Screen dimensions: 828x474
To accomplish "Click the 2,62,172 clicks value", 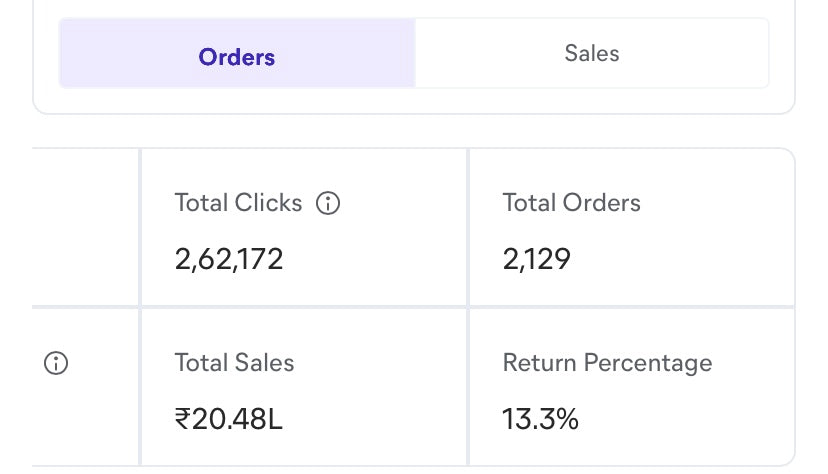I will point(229,260).
